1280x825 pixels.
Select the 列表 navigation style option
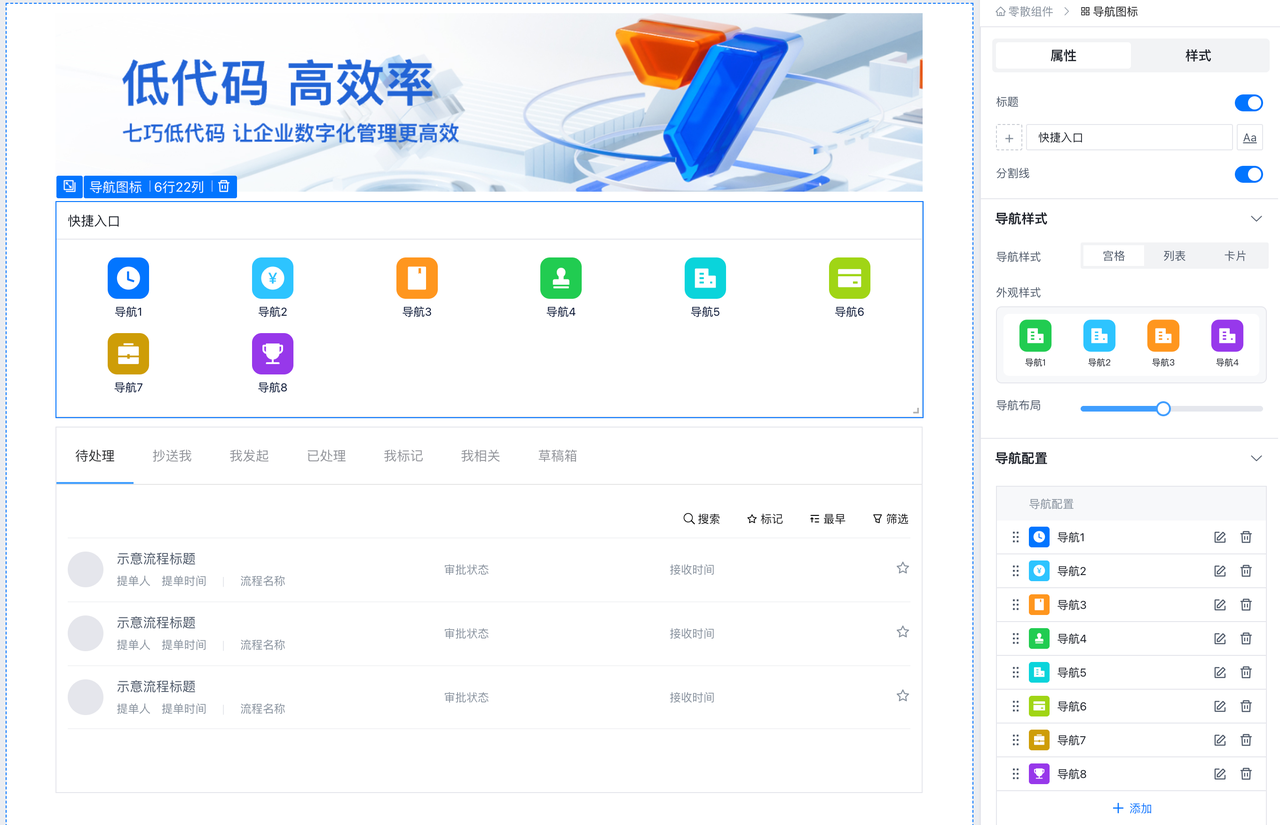coord(1174,256)
